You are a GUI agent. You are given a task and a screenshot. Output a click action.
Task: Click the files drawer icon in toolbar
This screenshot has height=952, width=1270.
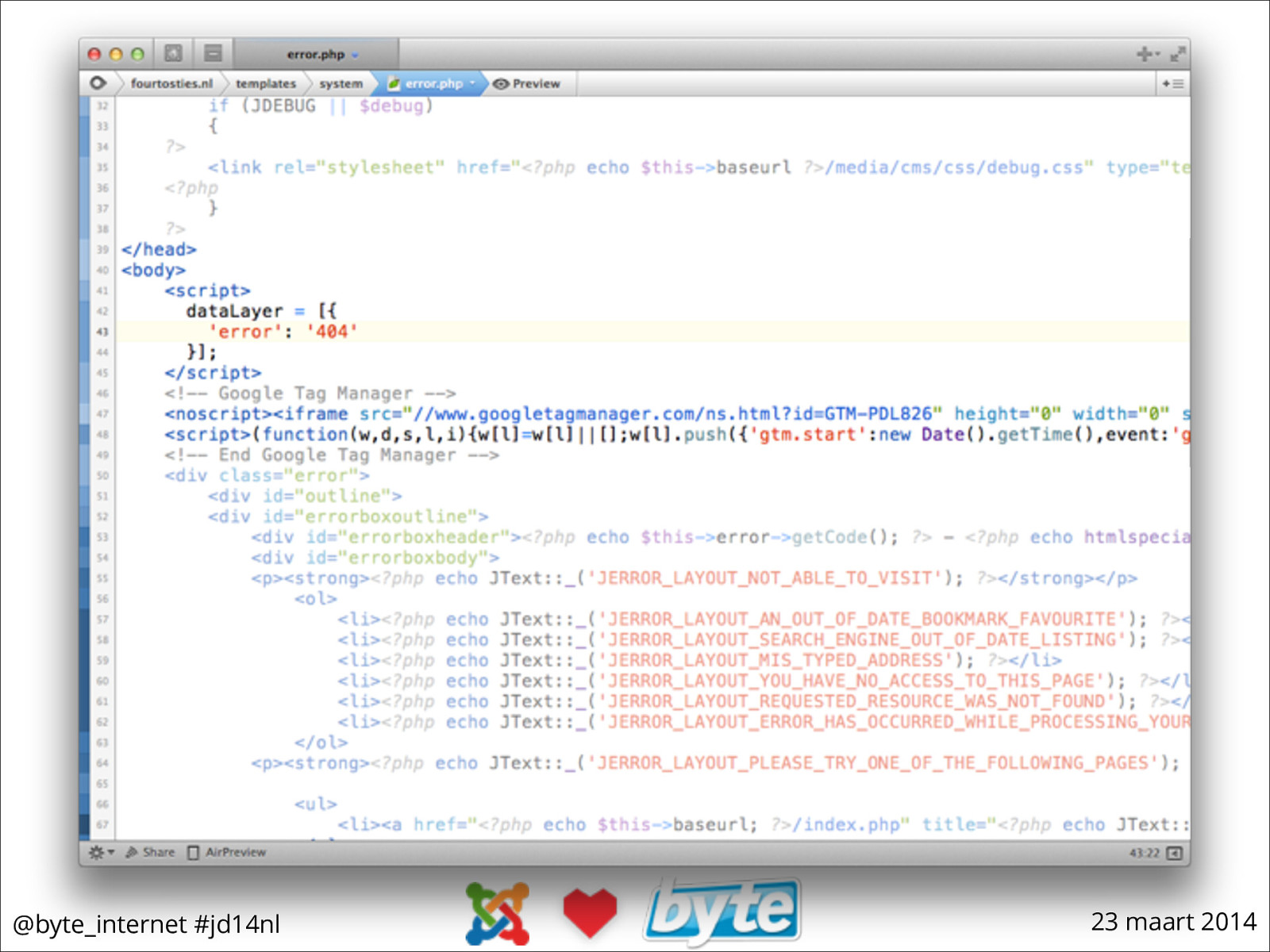coord(173,54)
